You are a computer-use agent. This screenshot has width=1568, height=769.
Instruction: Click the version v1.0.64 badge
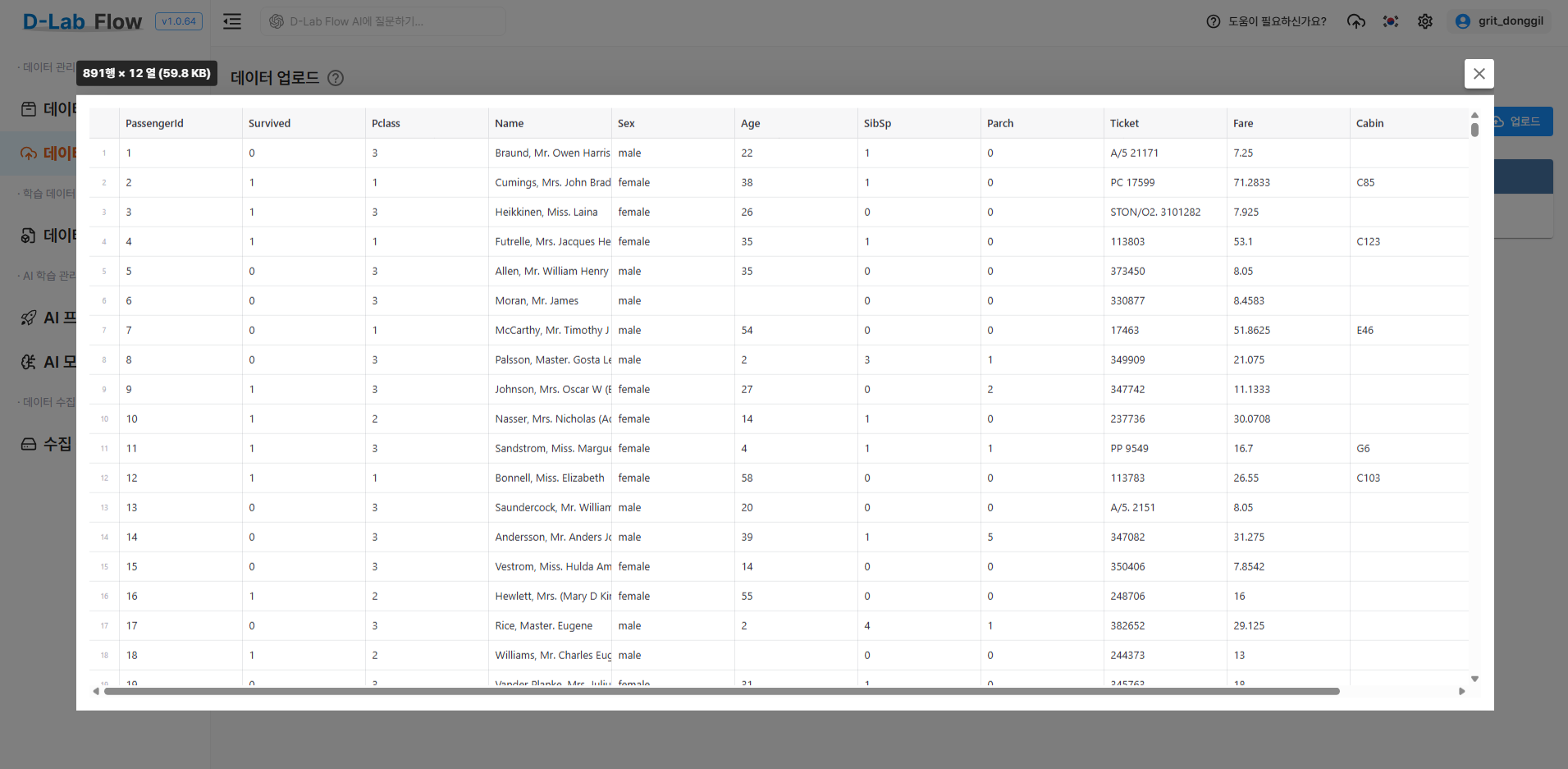(179, 21)
